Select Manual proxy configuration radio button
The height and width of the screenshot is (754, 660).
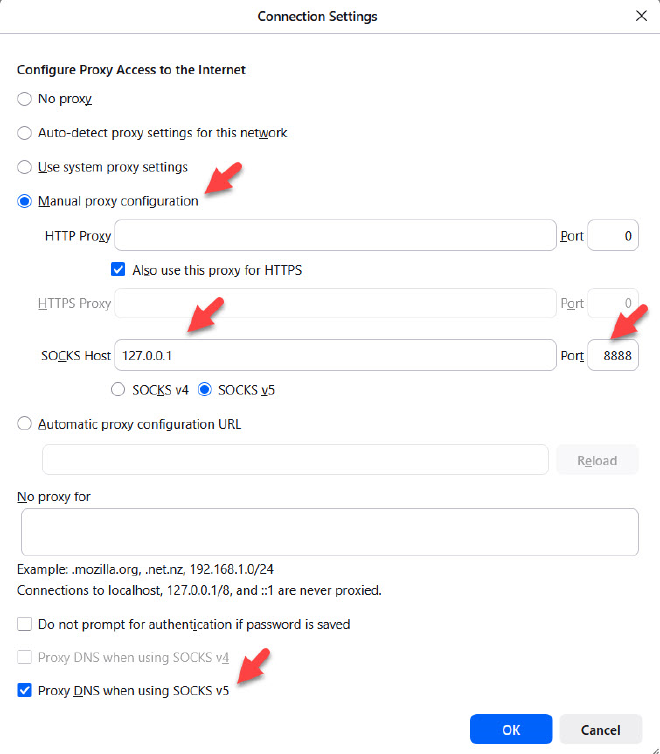pyautogui.click(x=25, y=201)
